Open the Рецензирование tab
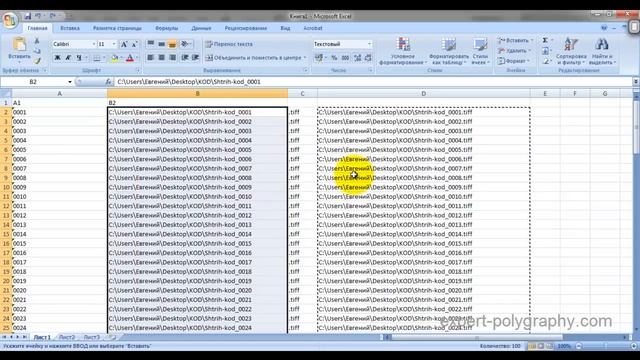 [246, 28]
